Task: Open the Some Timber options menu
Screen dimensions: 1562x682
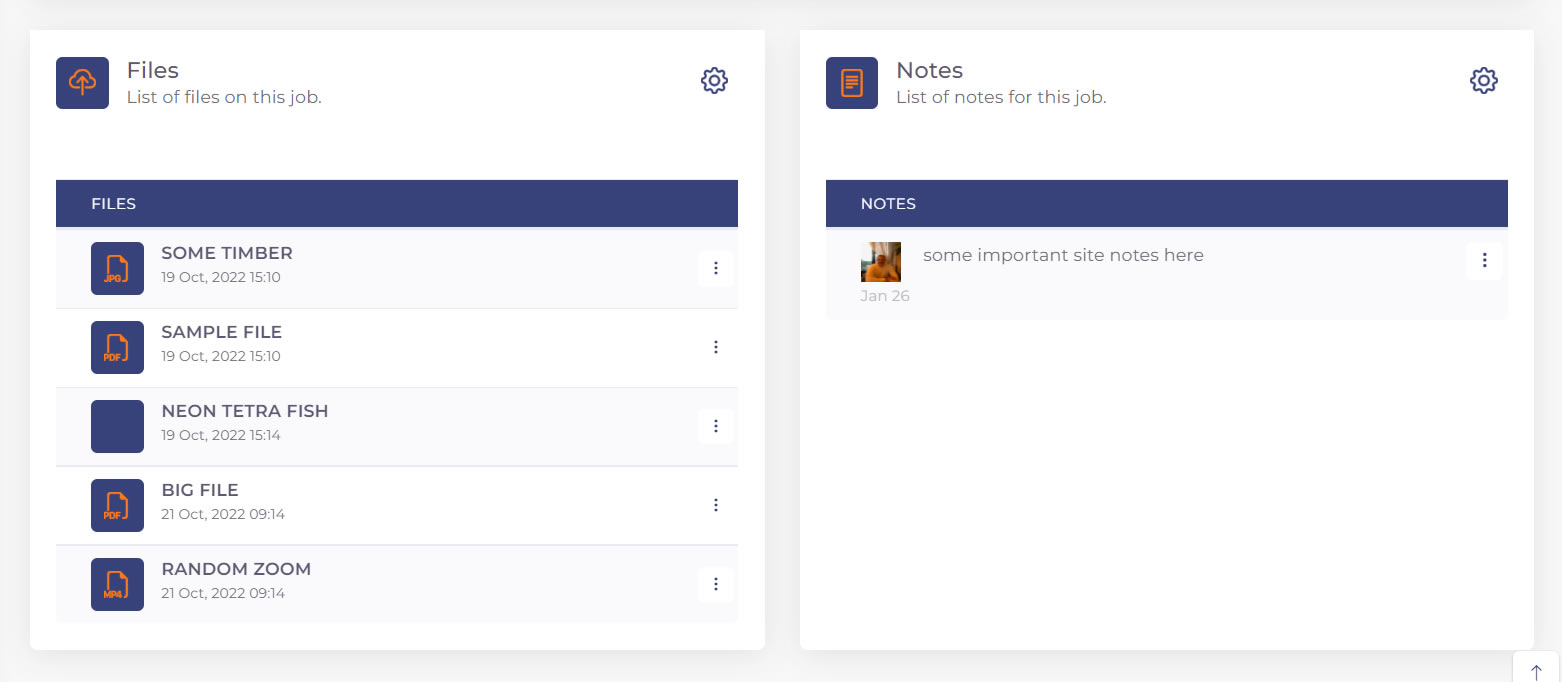Action: coord(716,268)
